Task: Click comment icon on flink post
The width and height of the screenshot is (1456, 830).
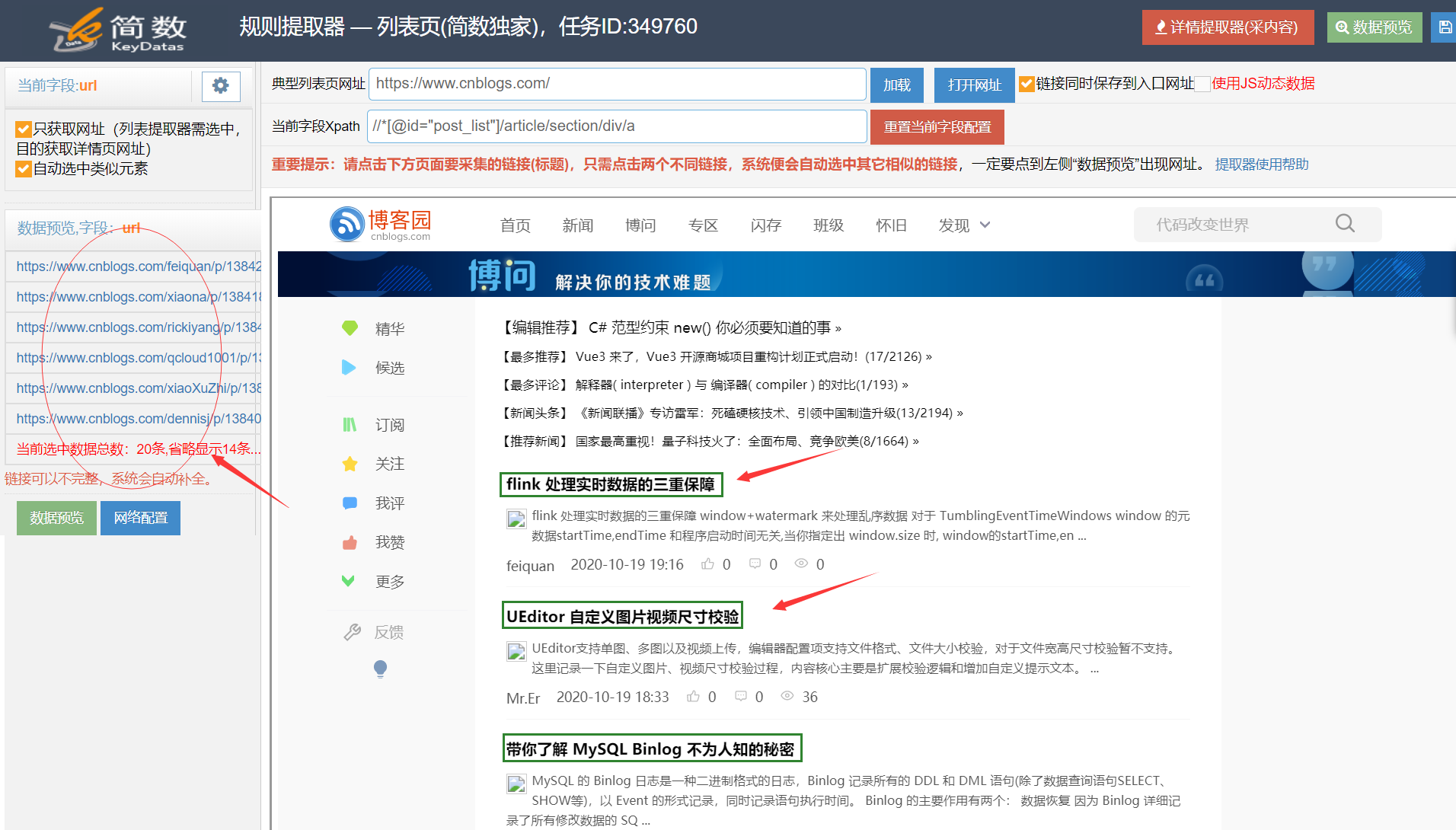Action: point(755,564)
